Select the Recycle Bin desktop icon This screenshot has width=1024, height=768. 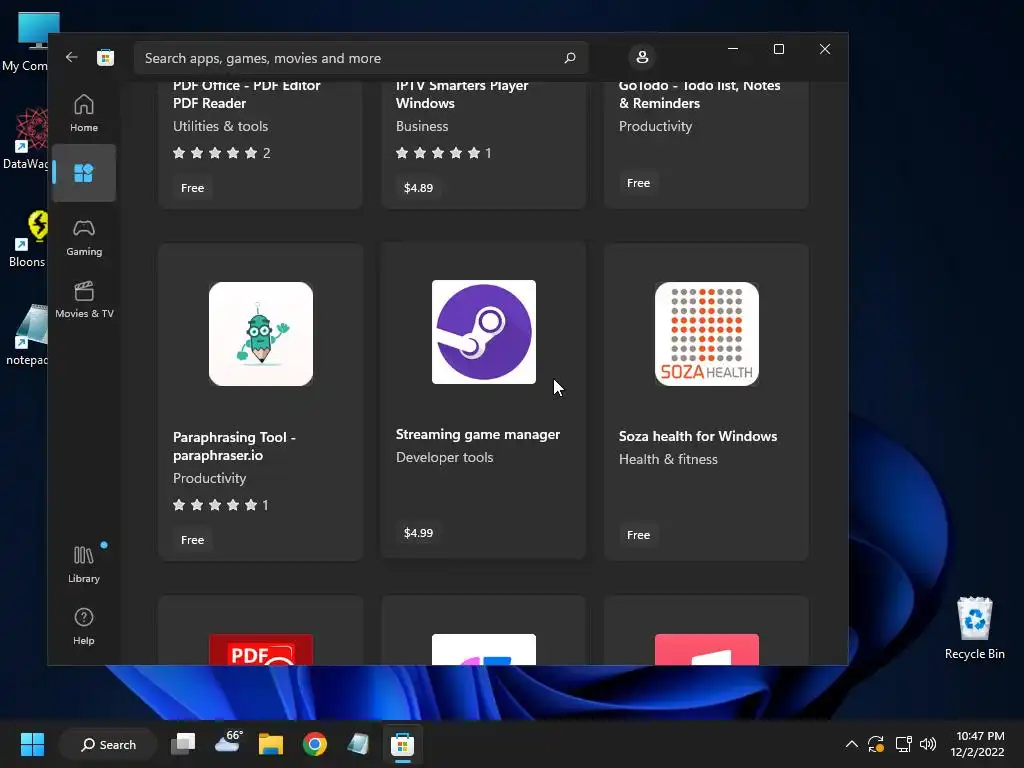(x=974, y=628)
